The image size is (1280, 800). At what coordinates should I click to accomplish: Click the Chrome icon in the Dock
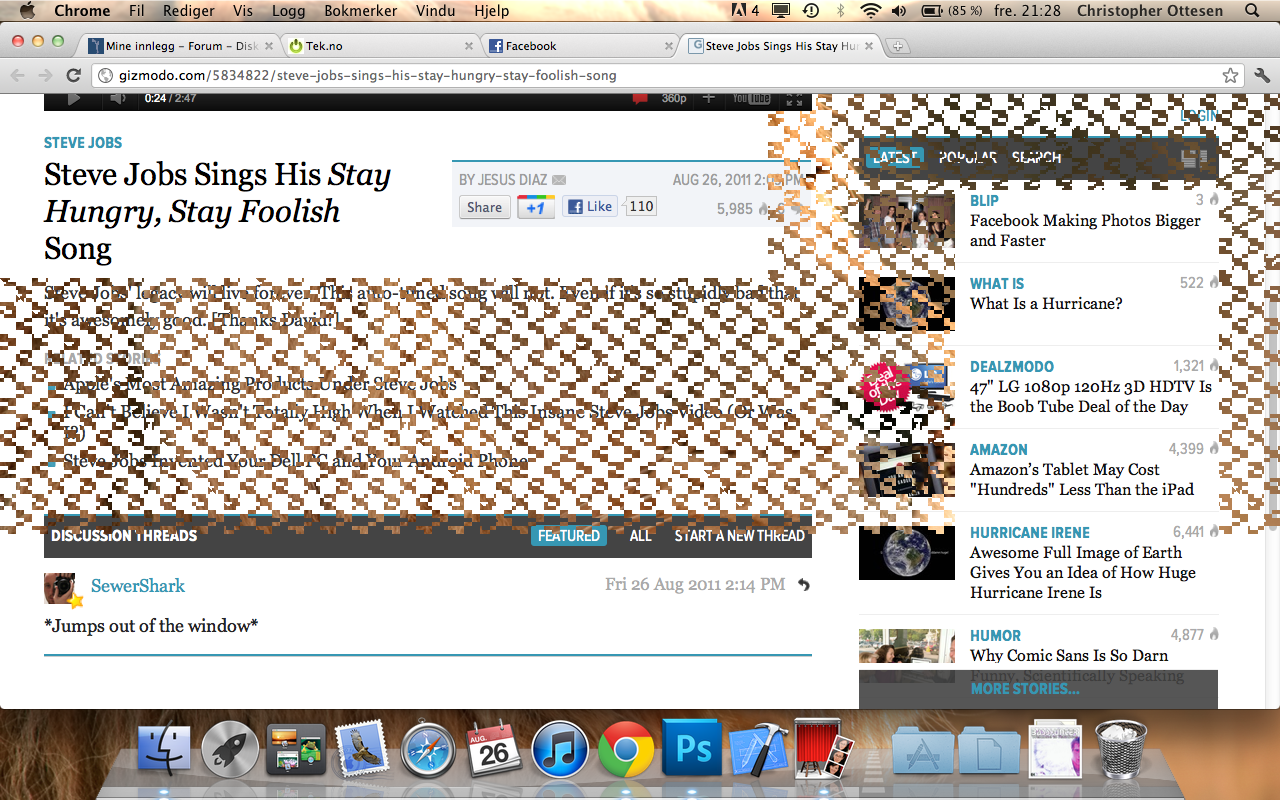pyautogui.click(x=627, y=751)
